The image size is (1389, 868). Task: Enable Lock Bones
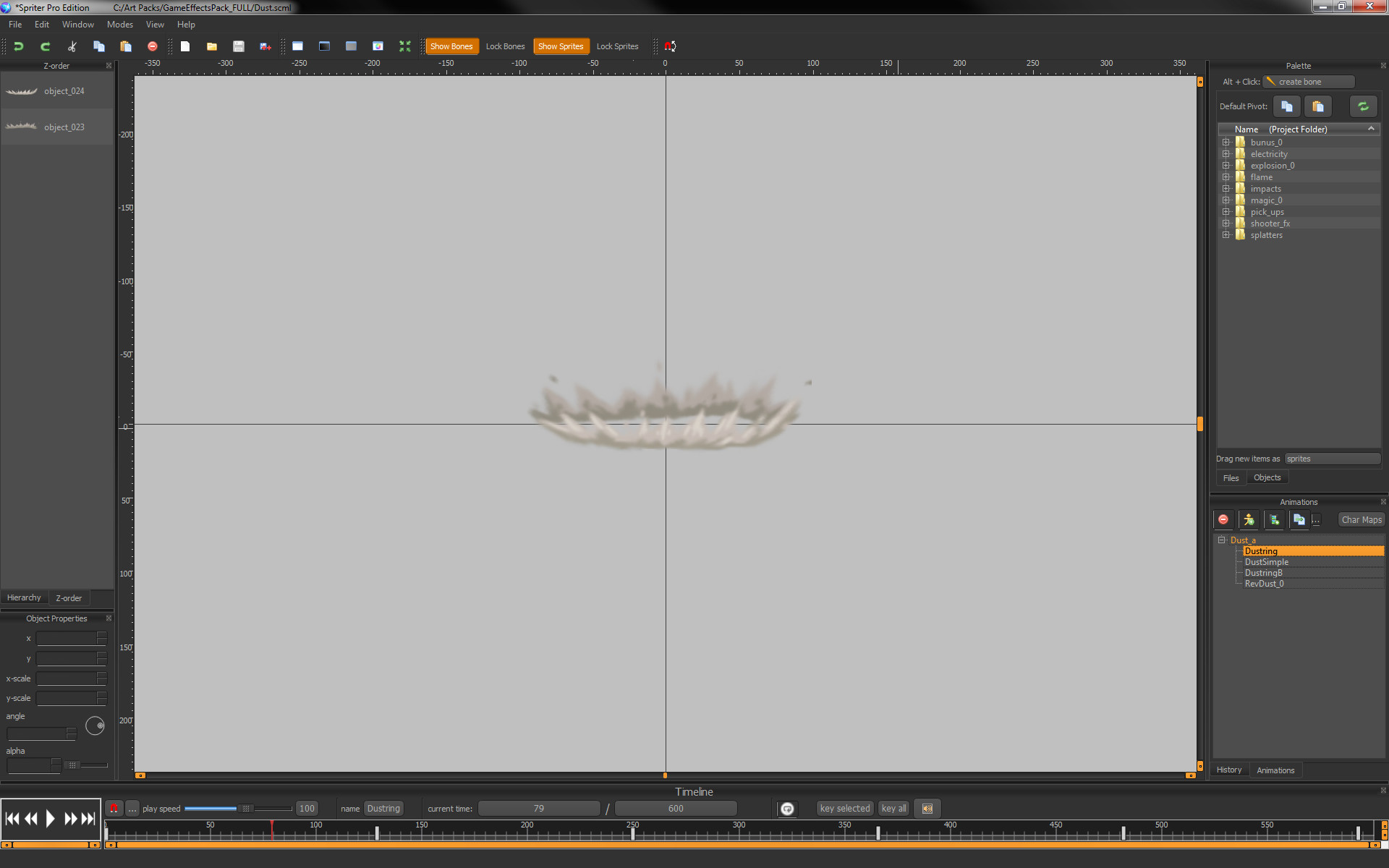coord(505,46)
